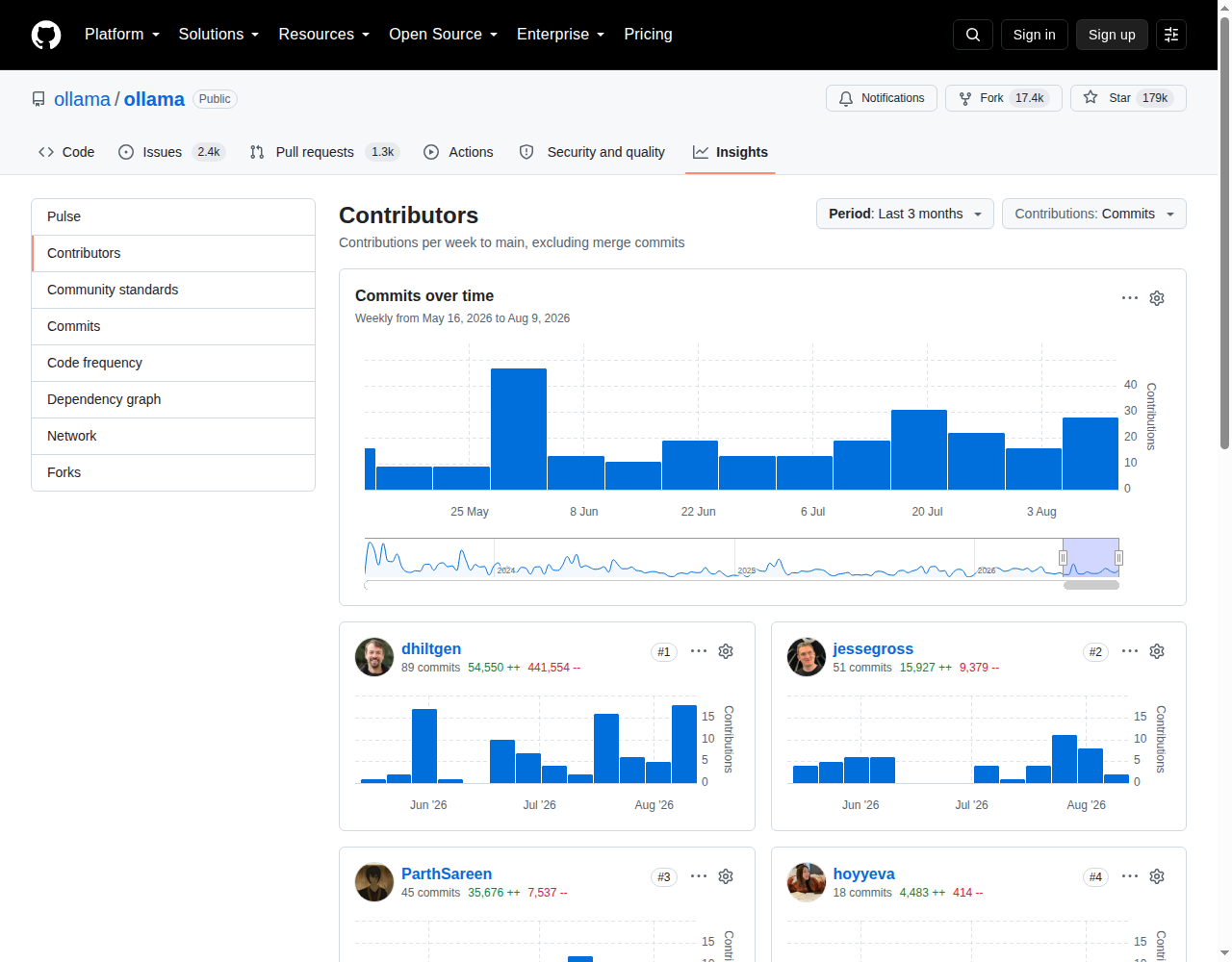Open settings gear on jessegross card
This screenshot has height=962, width=1232.
(x=1157, y=651)
